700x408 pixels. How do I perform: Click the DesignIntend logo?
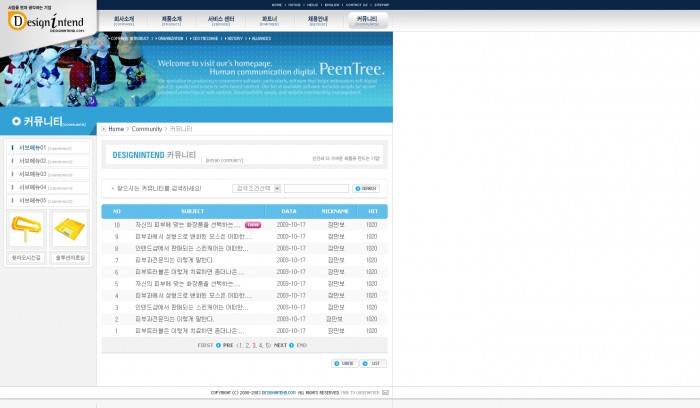point(46,22)
